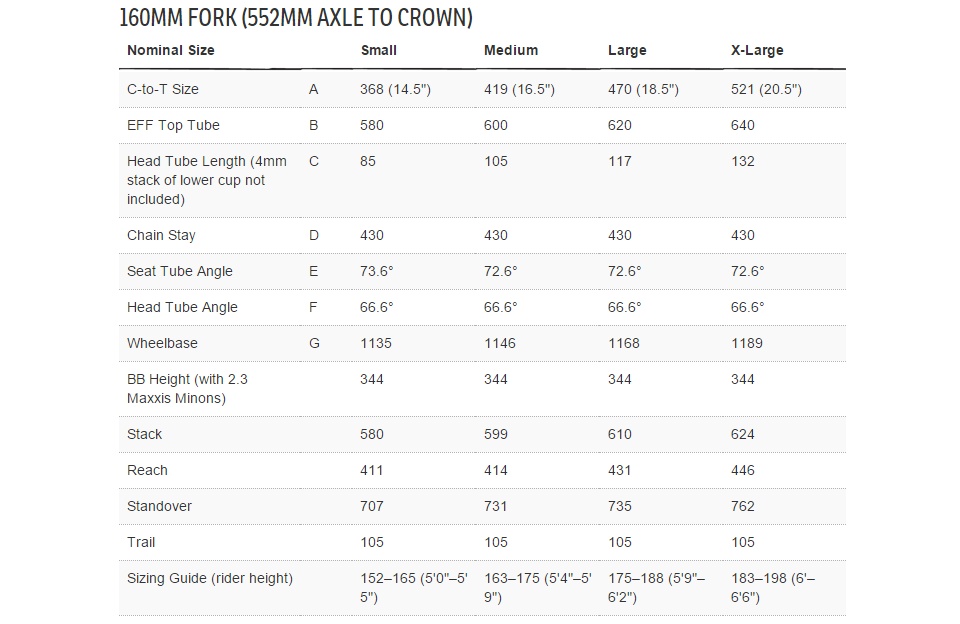This screenshot has height=624, width=960.
Task: Select the Seat Tube Angle row label
Action: tap(180, 271)
